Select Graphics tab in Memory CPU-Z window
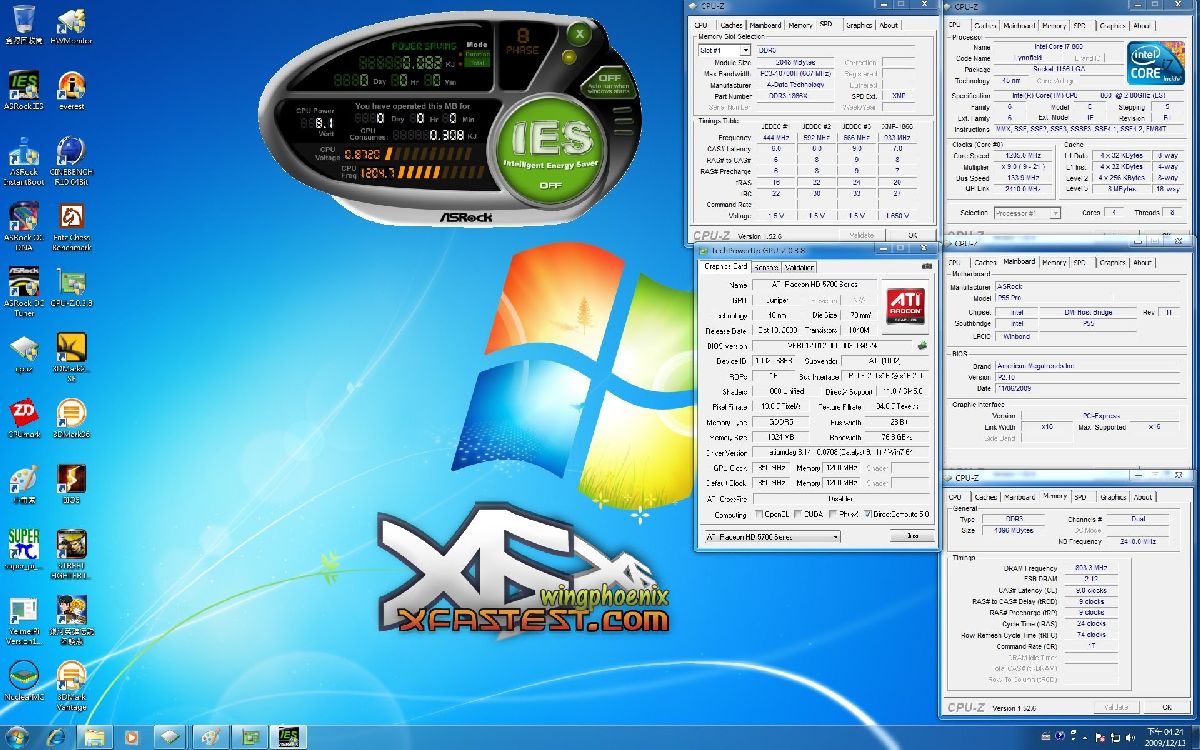Image resolution: width=1200 pixels, height=750 pixels. 1113,496
